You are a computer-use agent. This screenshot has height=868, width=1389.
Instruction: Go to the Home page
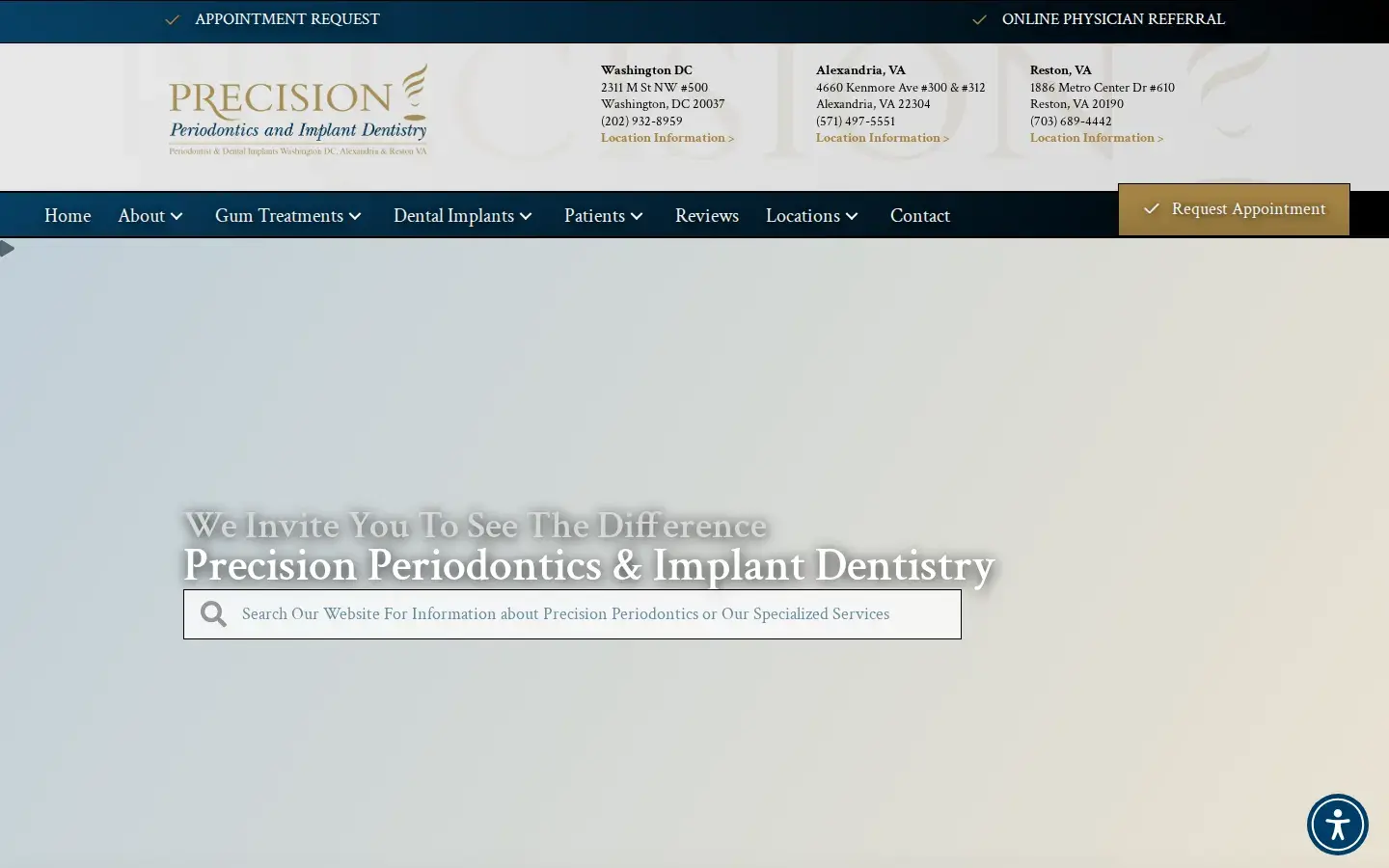click(68, 215)
